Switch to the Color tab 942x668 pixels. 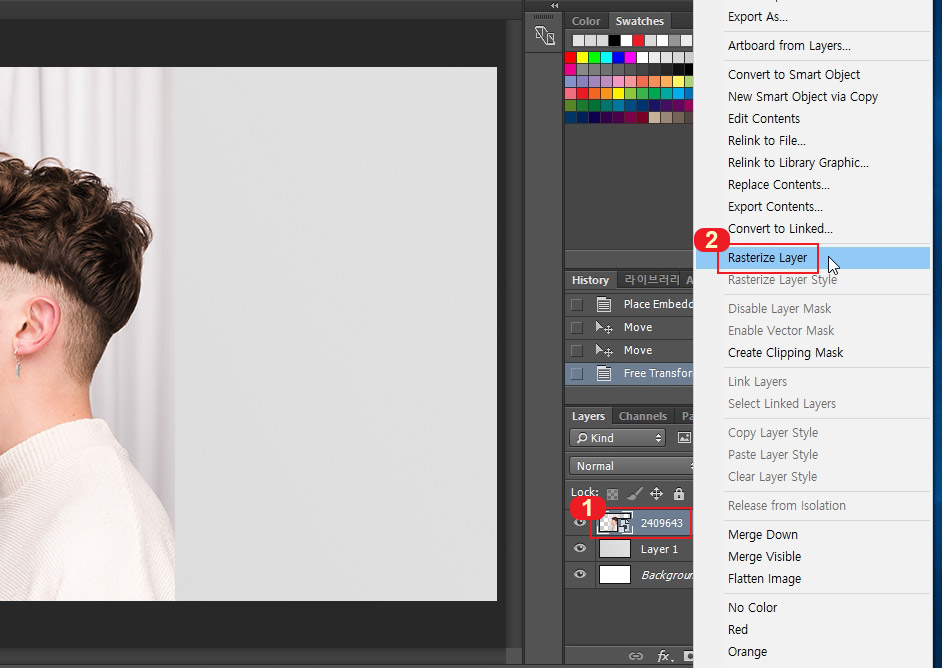coord(586,21)
